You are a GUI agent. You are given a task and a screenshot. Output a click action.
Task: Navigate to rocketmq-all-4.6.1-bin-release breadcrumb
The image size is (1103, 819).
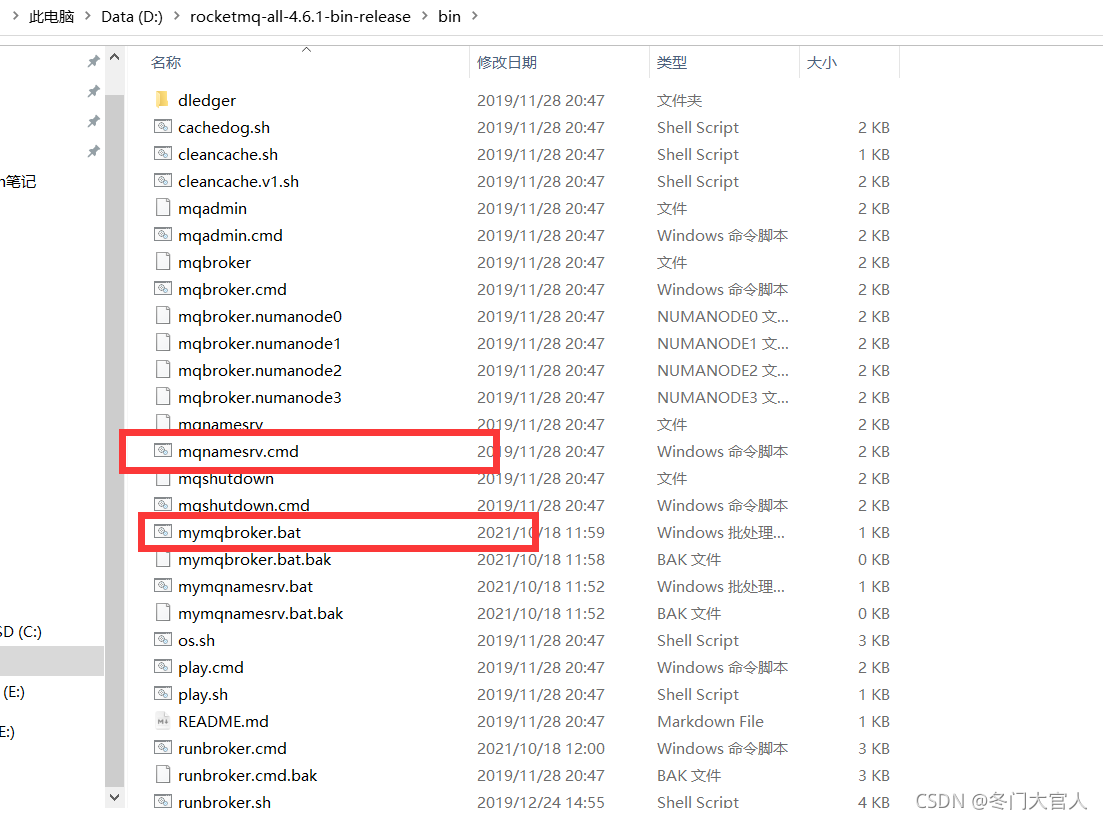coord(300,16)
